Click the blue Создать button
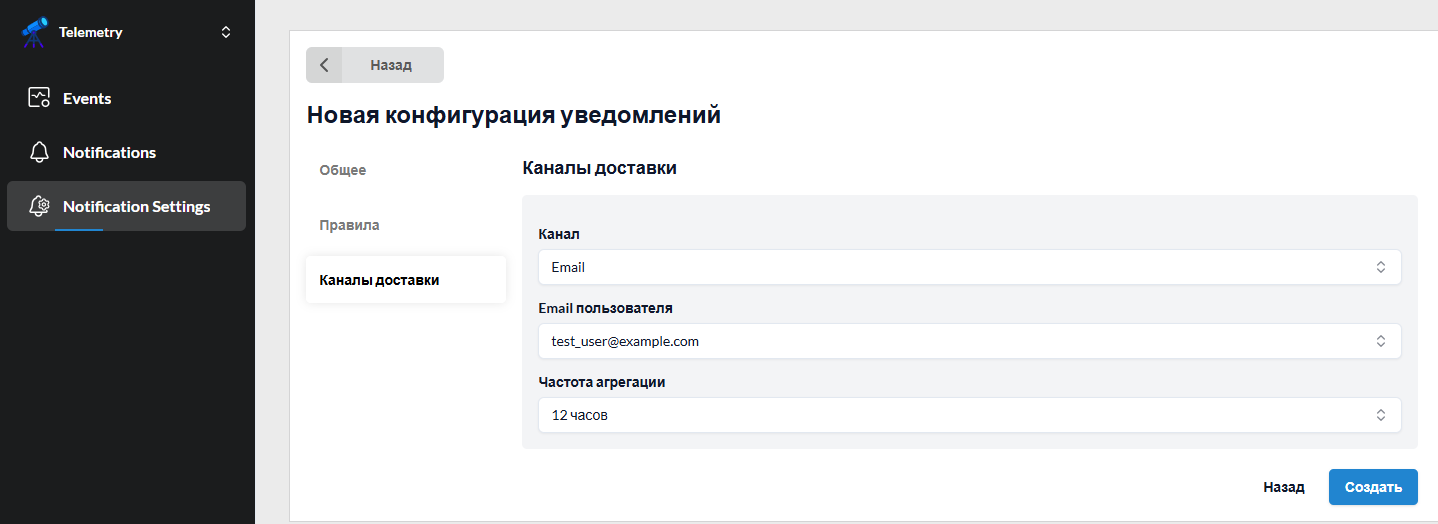The height and width of the screenshot is (524, 1438). [x=1373, y=487]
